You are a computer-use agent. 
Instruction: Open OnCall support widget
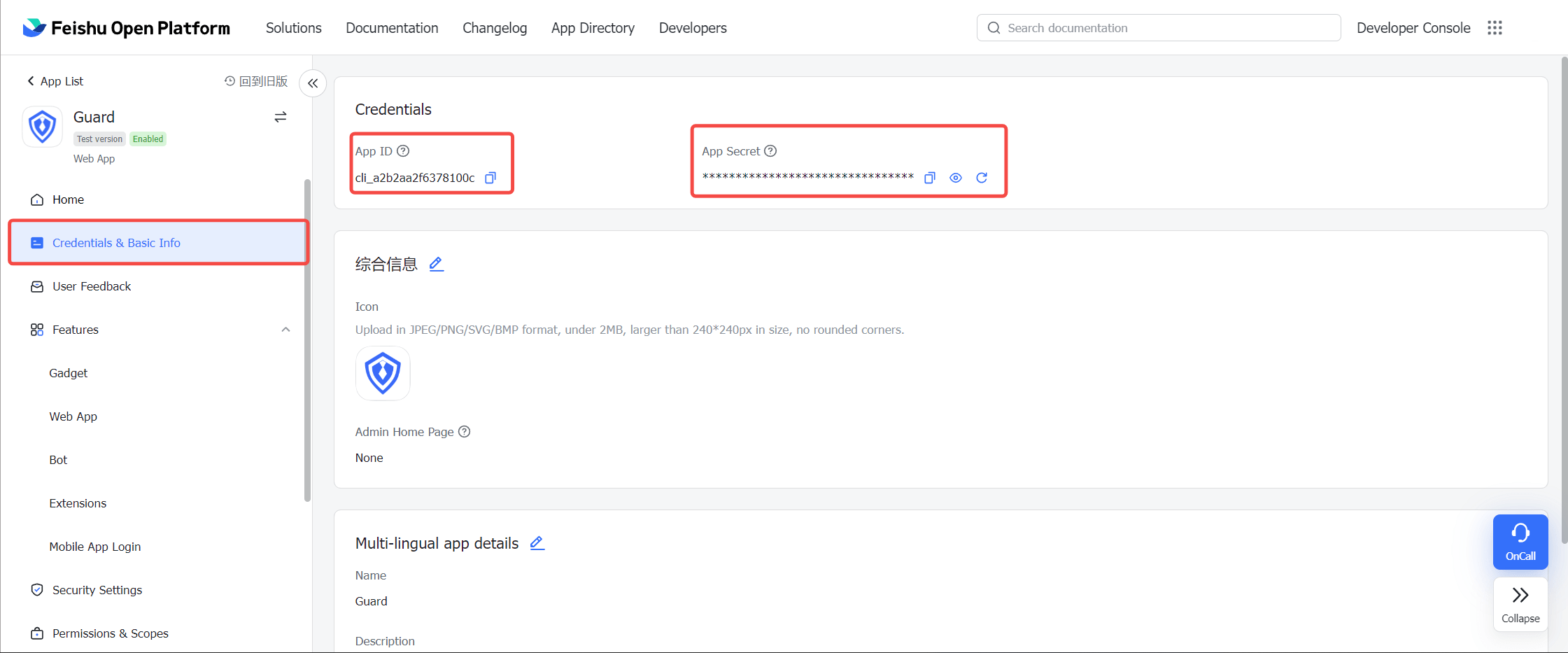click(x=1520, y=542)
